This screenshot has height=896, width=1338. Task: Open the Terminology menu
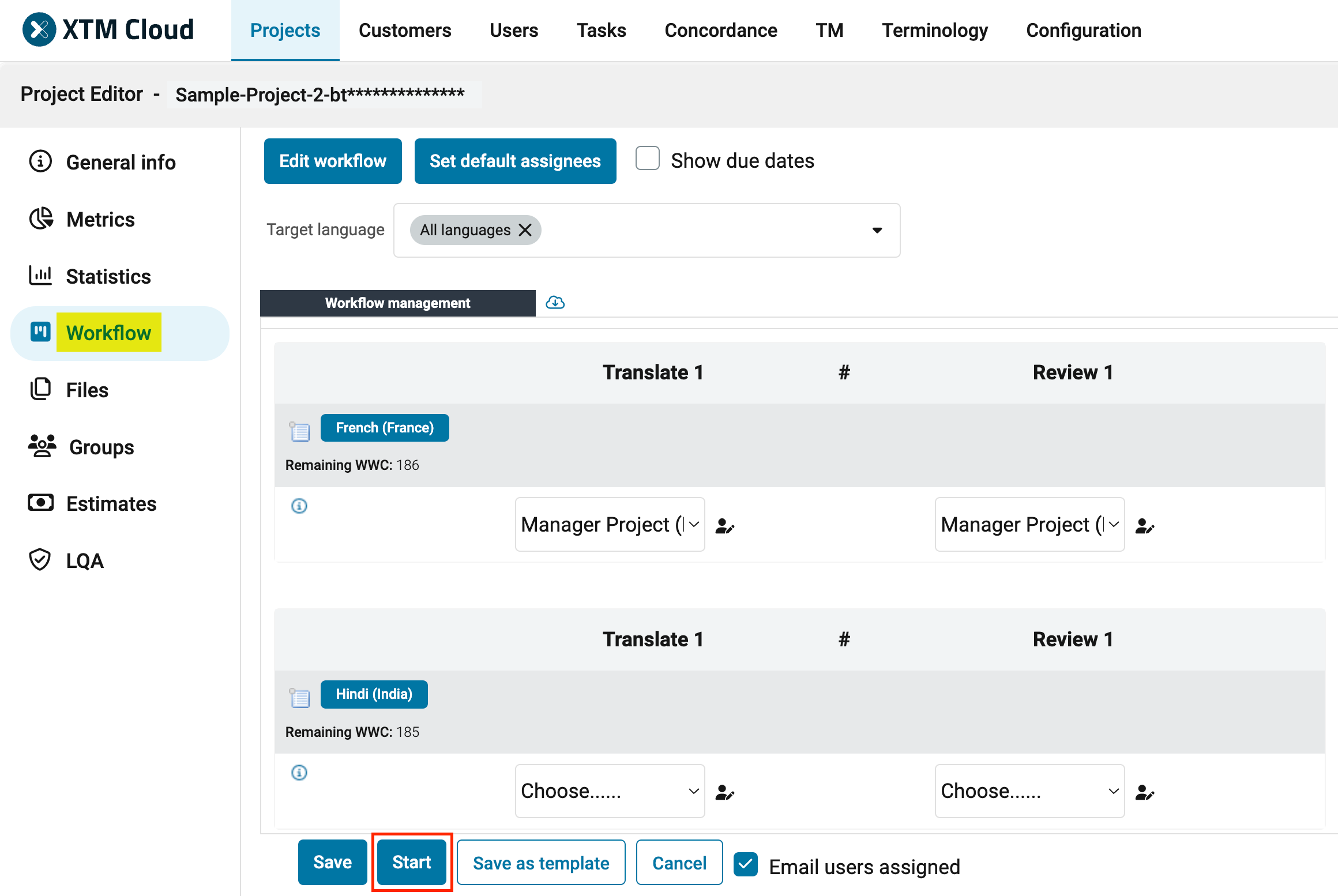(x=934, y=30)
